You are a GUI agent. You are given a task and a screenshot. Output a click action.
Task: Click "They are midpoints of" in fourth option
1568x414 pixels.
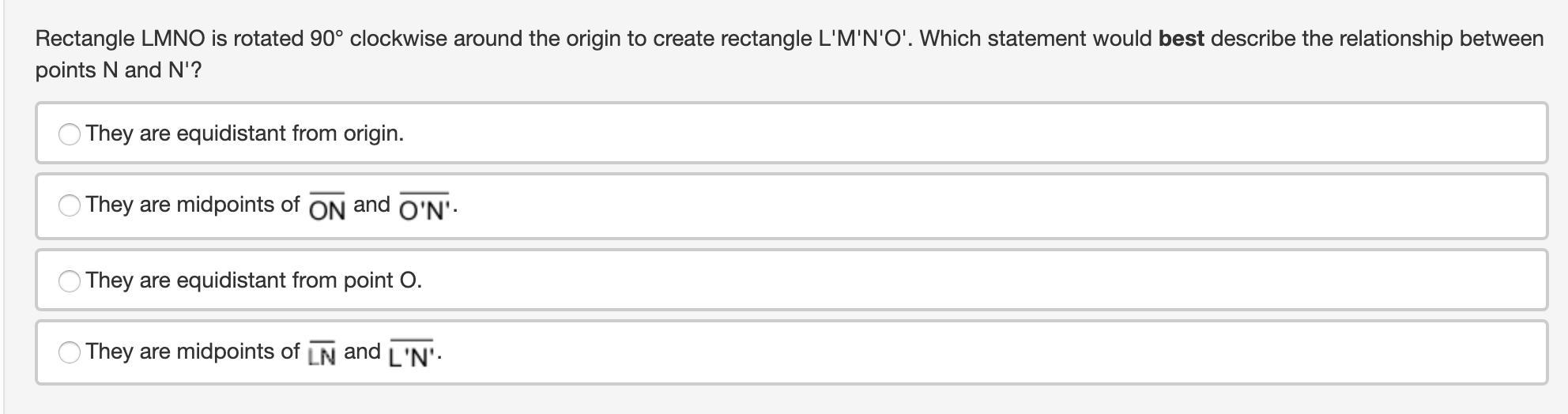pos(193,352)
